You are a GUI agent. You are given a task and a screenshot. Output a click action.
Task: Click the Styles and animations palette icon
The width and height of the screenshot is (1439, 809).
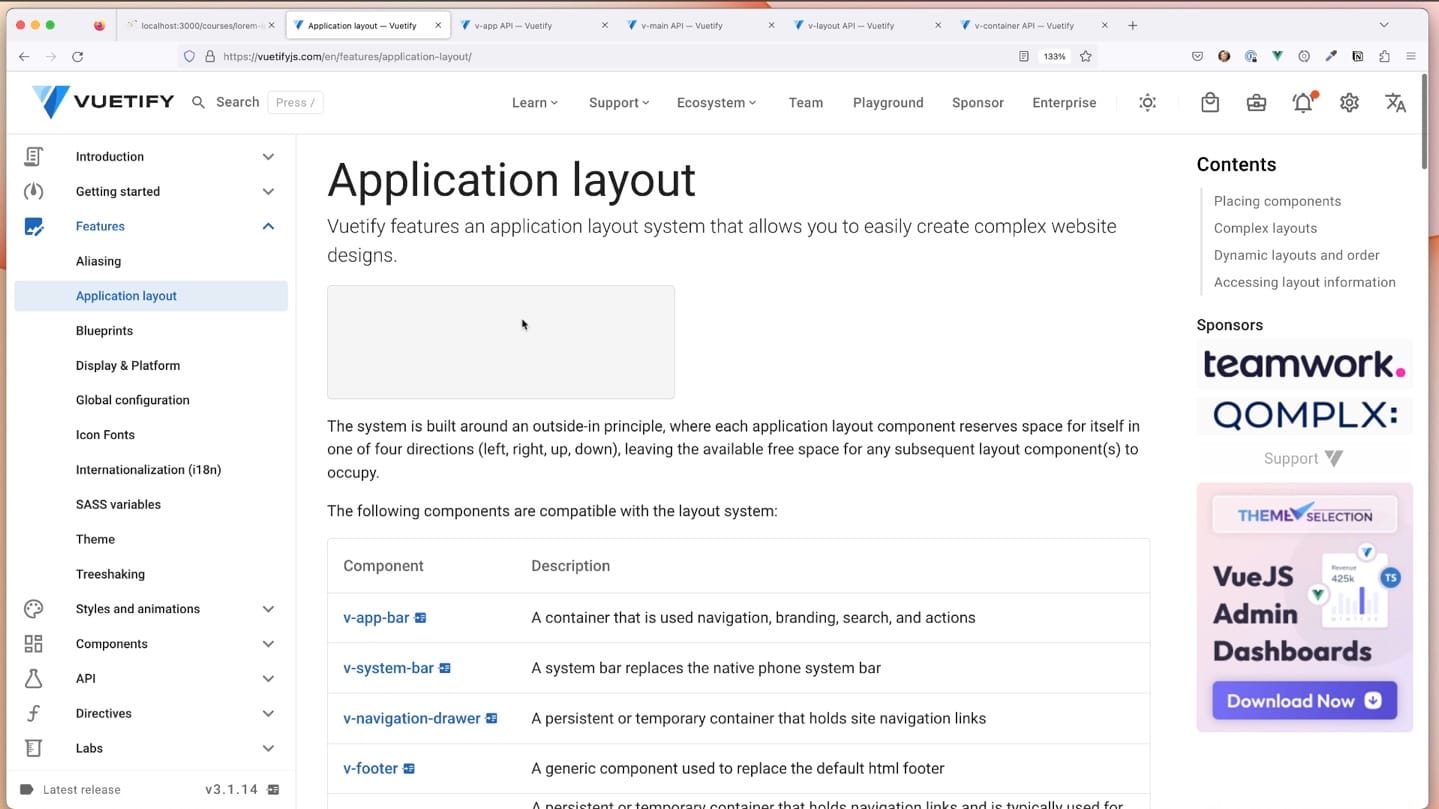pos(33,608)
